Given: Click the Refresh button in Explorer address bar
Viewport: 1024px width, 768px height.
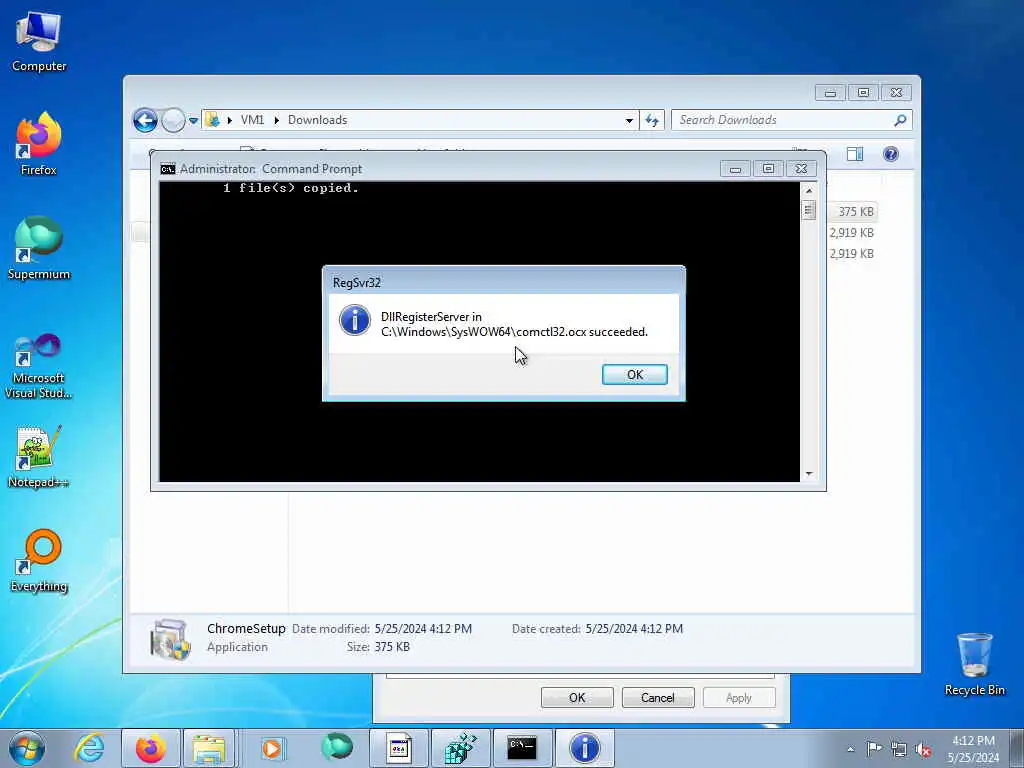Looking at the screenshot, I should 652,120.
